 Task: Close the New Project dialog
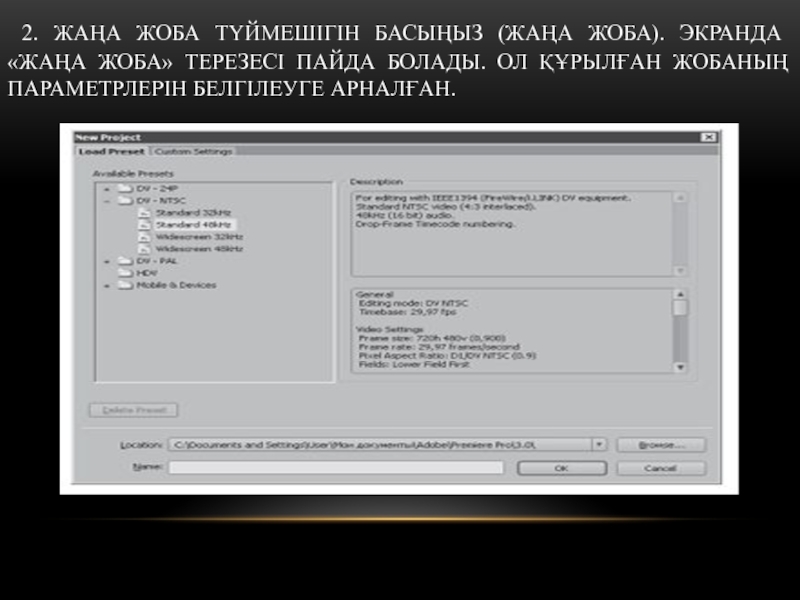[x=708, y=137]
